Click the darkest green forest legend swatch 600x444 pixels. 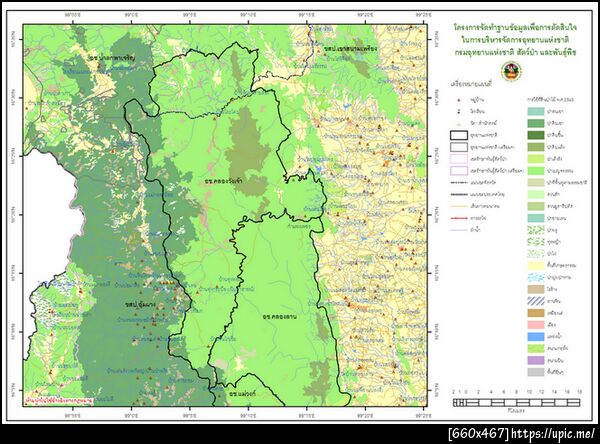[536, 135]
